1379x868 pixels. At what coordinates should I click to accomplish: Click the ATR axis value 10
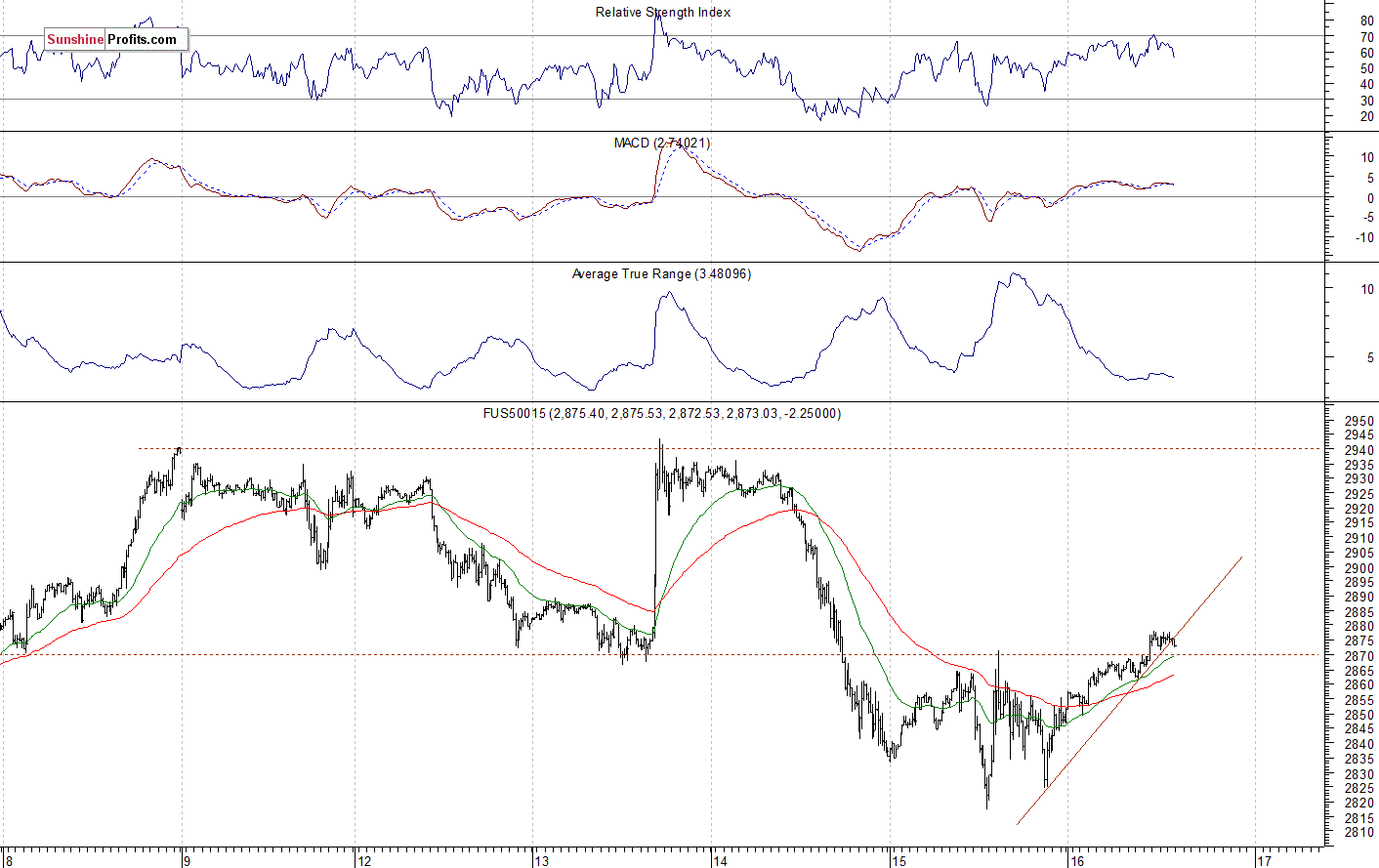1367,289
